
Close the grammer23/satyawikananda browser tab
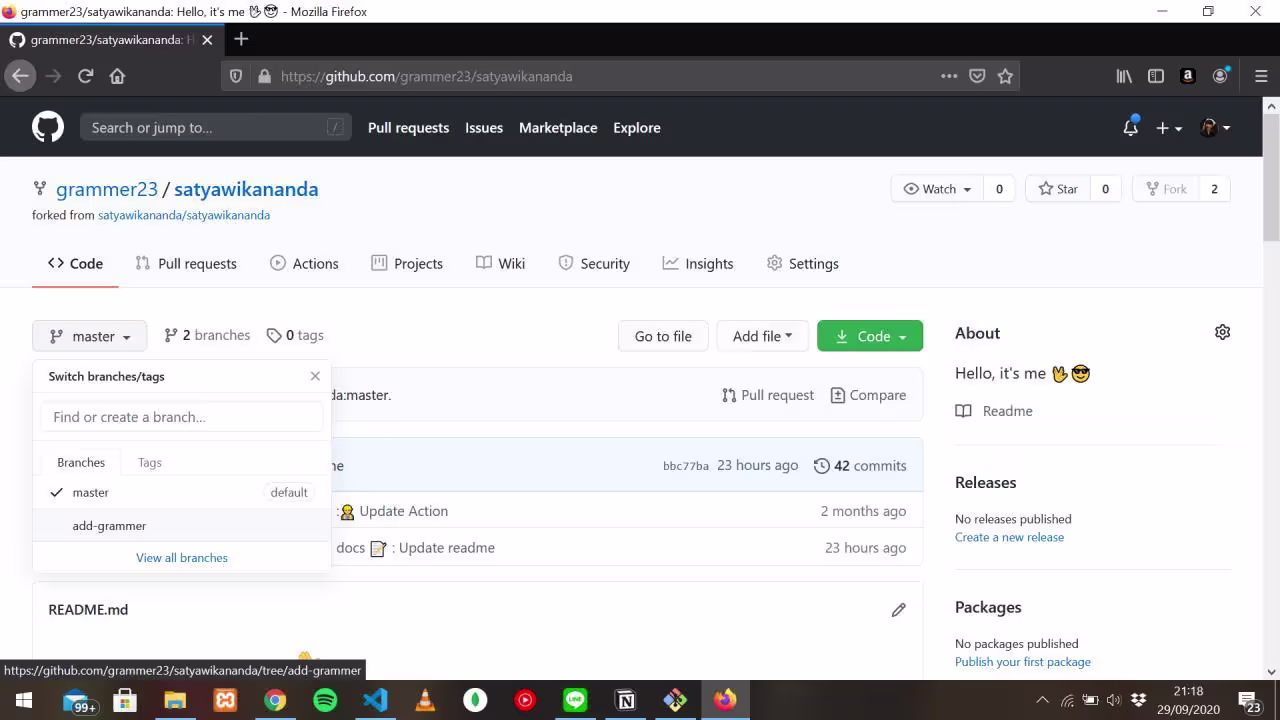(207, 40)
